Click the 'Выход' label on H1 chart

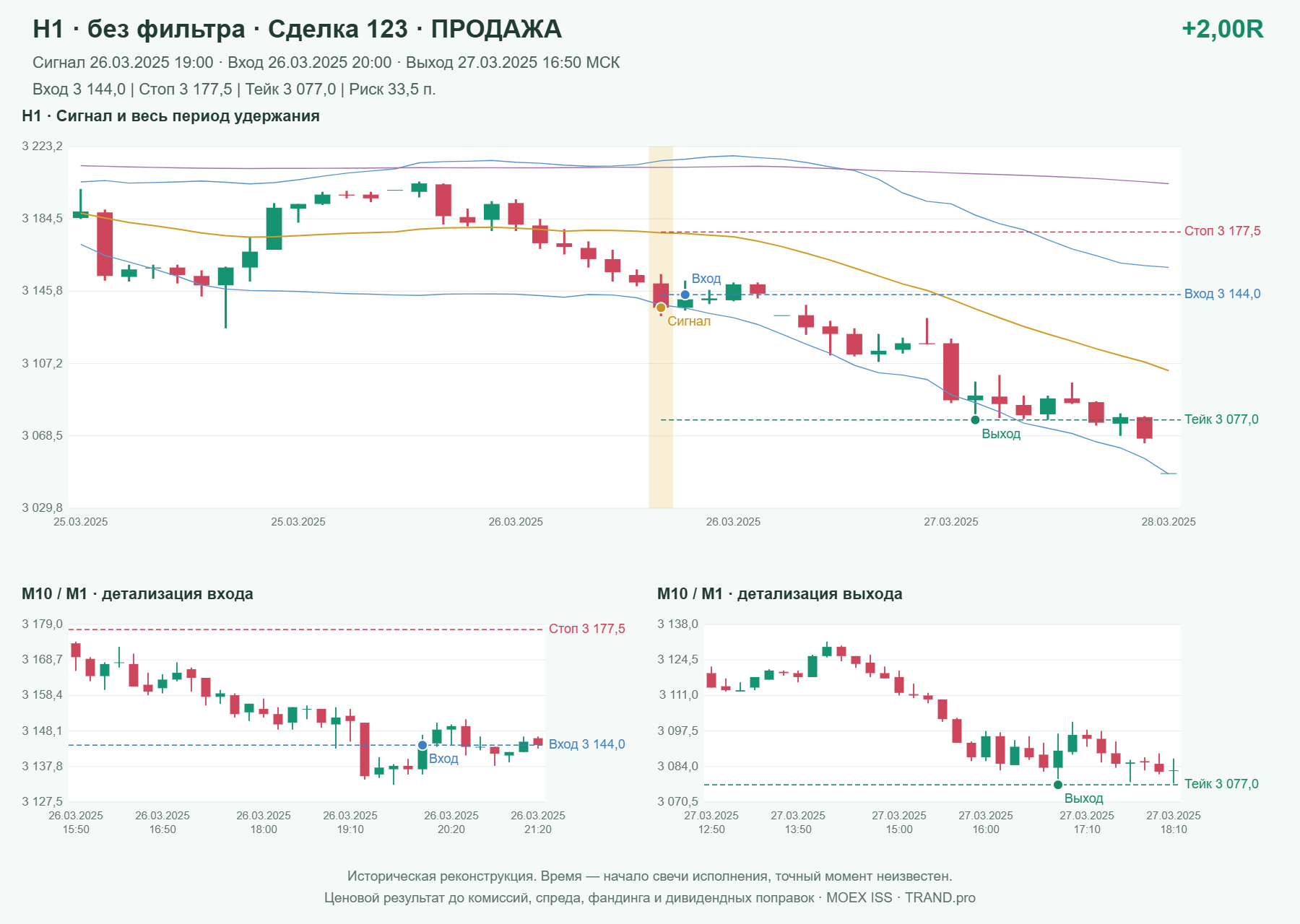coord(1001,434)
